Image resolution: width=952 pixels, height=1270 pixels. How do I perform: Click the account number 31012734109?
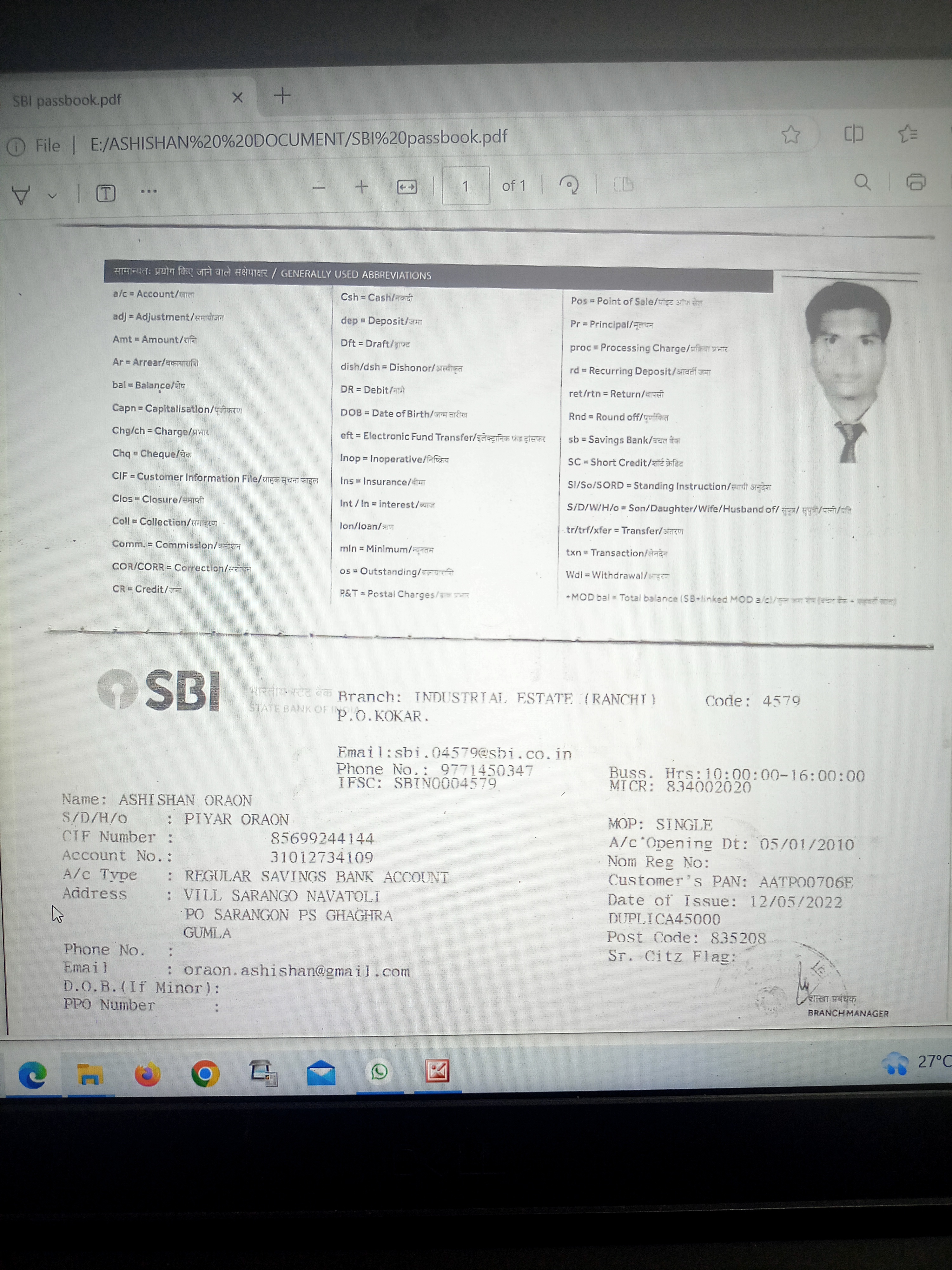click(322, 857)
